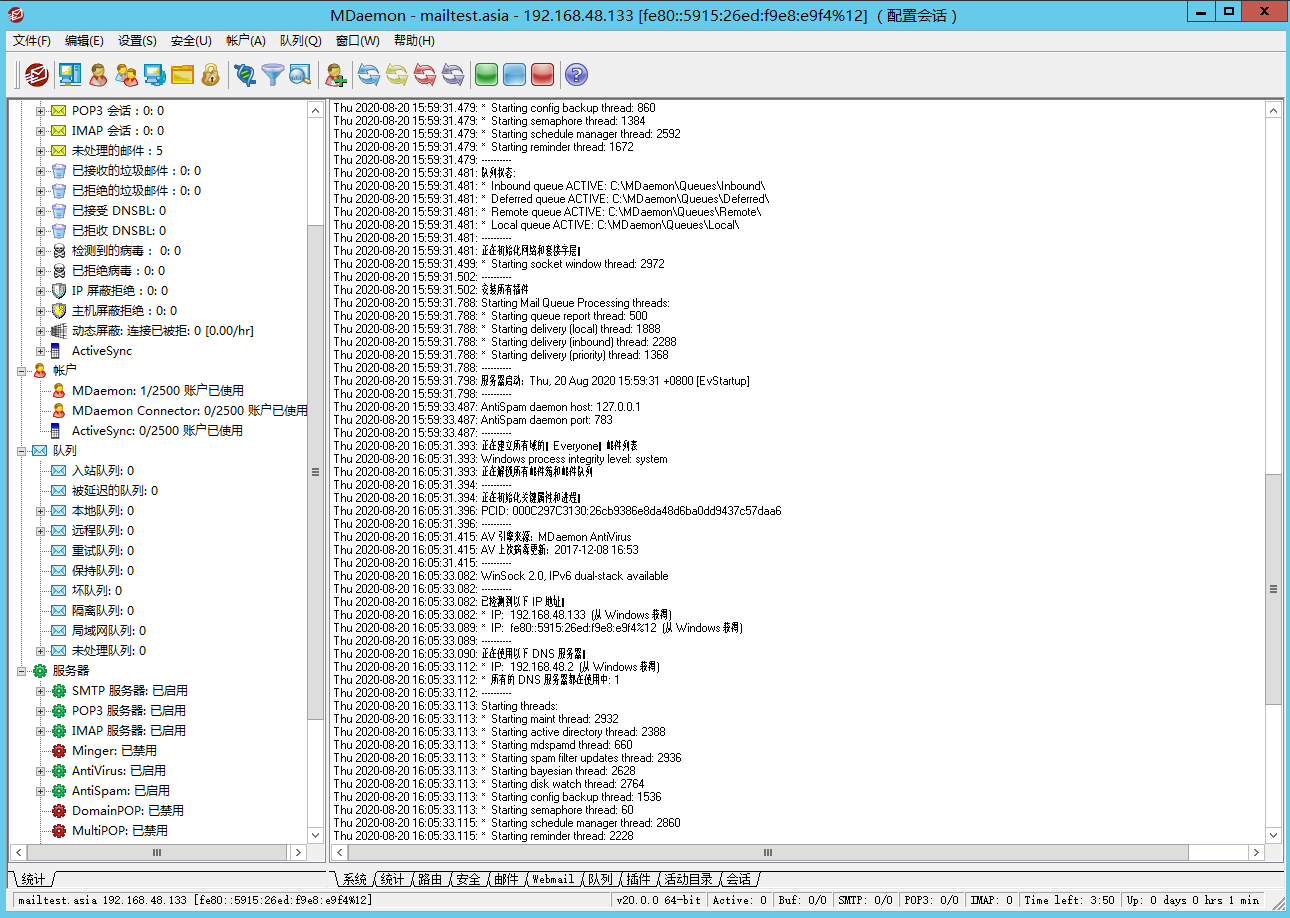Click the SMTP: 0/0 status bar entry
Viewport: 1290px width, 918px height.
(x=865, y=900)
